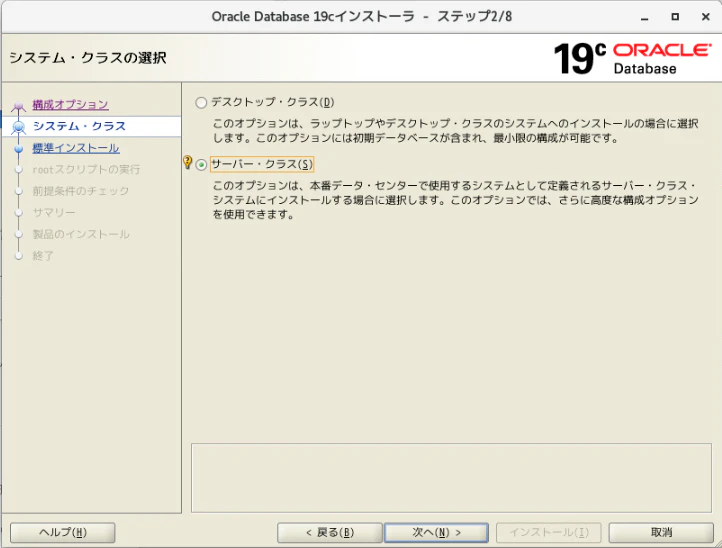Viewport: 722px width, 548px height.
Task: Select the システム・クラス step in sidebar
Action: tap(79, 126)
